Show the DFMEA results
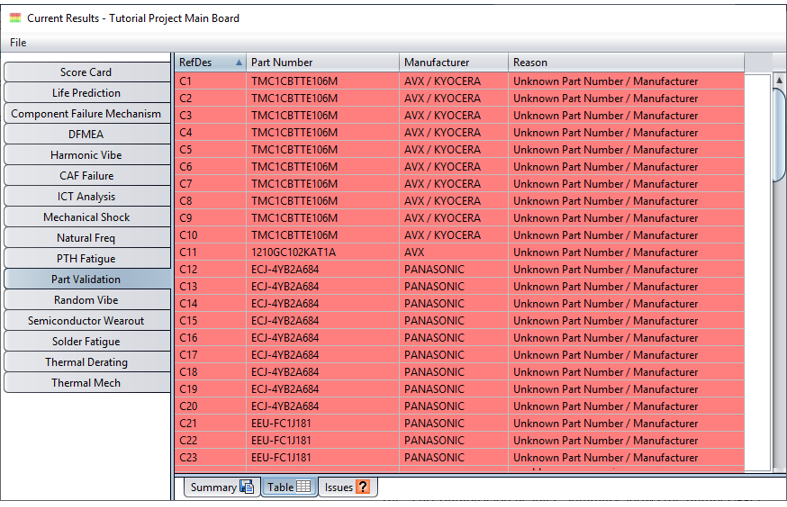 coord(86,134)
